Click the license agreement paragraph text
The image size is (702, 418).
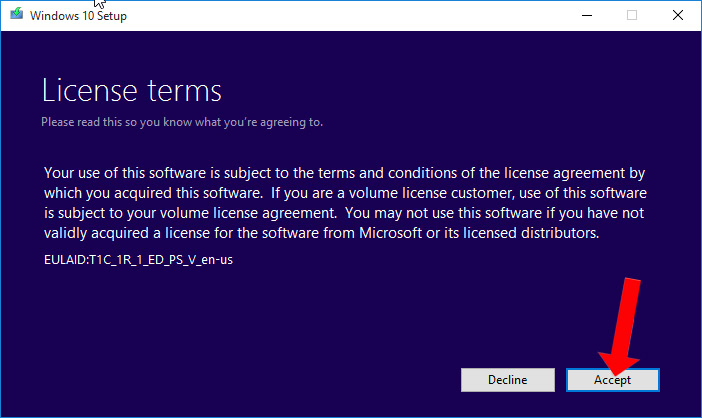345,203
